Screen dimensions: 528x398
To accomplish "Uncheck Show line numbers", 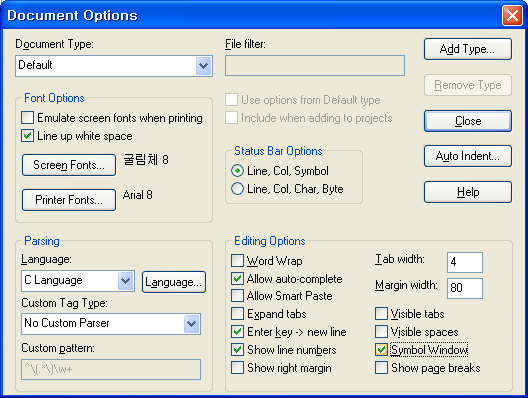I will click(237, 350).
